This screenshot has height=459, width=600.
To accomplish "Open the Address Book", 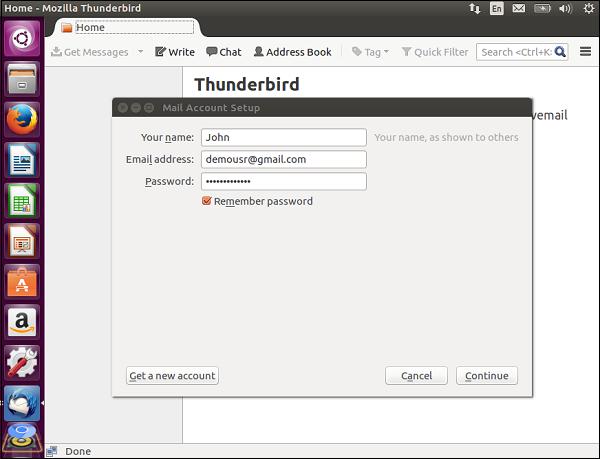I will point(292,52).
